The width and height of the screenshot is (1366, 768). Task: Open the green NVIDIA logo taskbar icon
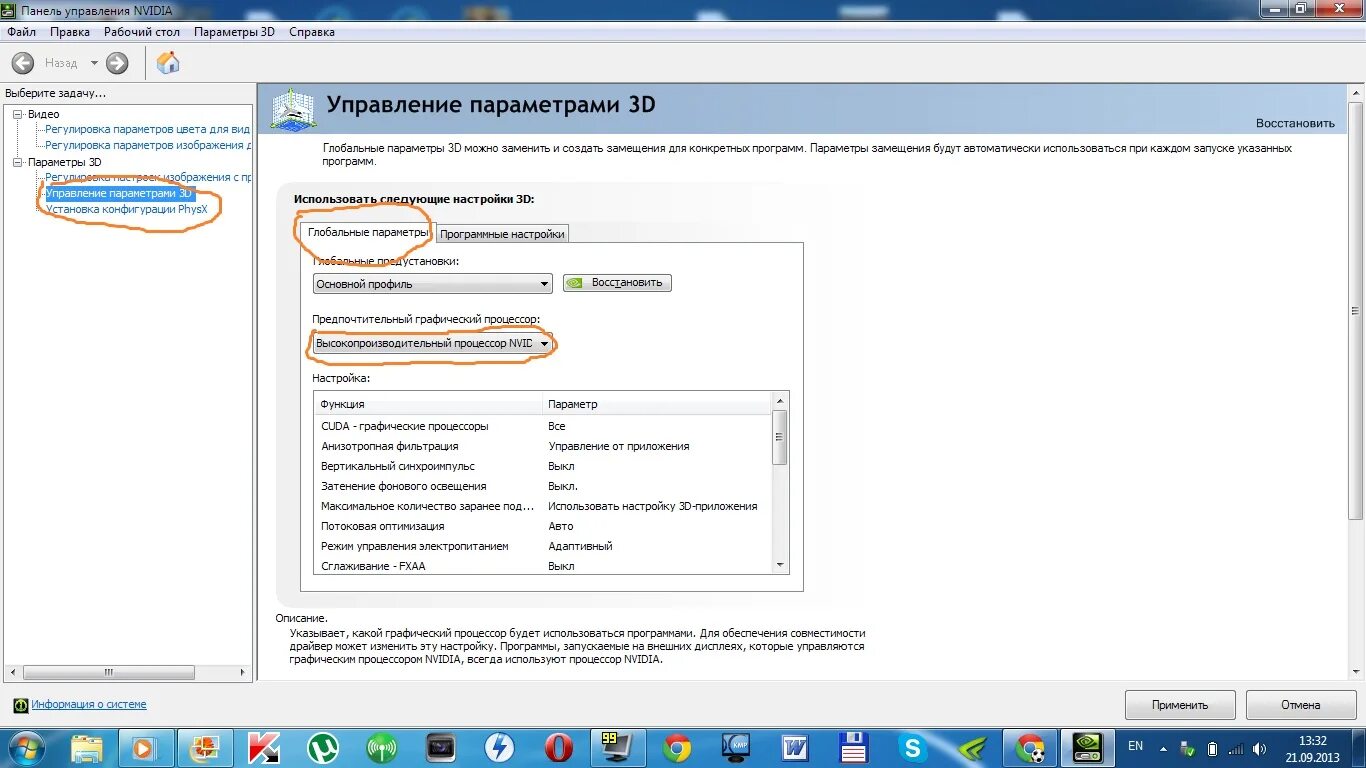971,748
